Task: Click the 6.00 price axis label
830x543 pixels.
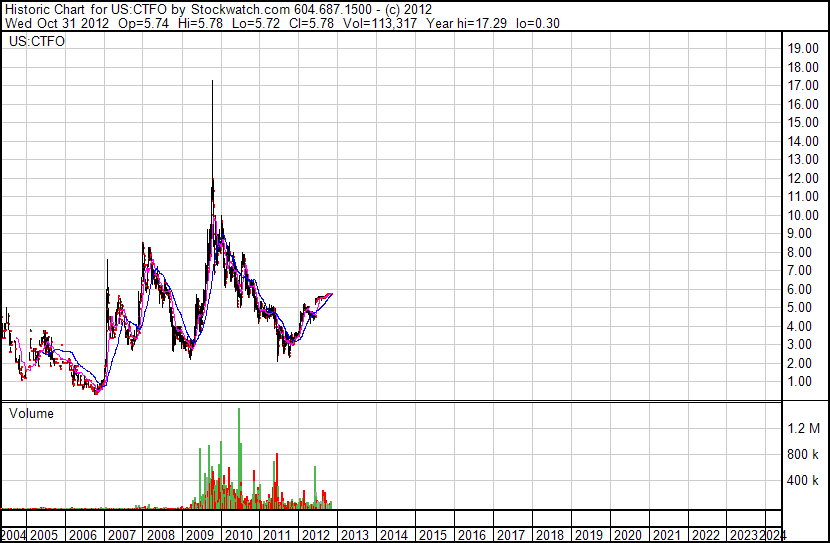Action: coord(800,289)
